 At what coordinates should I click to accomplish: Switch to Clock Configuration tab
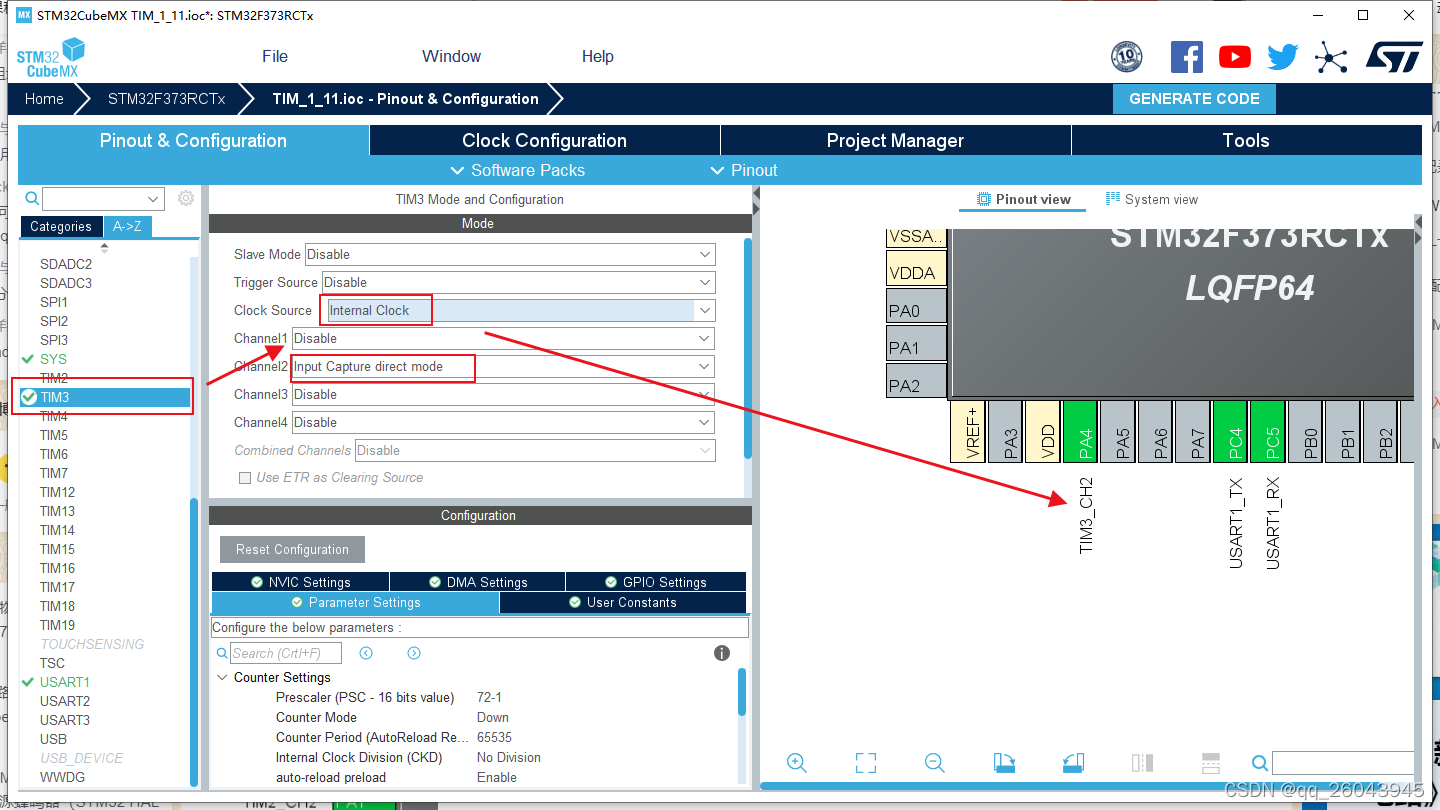pyautogui.click(x=544, y=140)
